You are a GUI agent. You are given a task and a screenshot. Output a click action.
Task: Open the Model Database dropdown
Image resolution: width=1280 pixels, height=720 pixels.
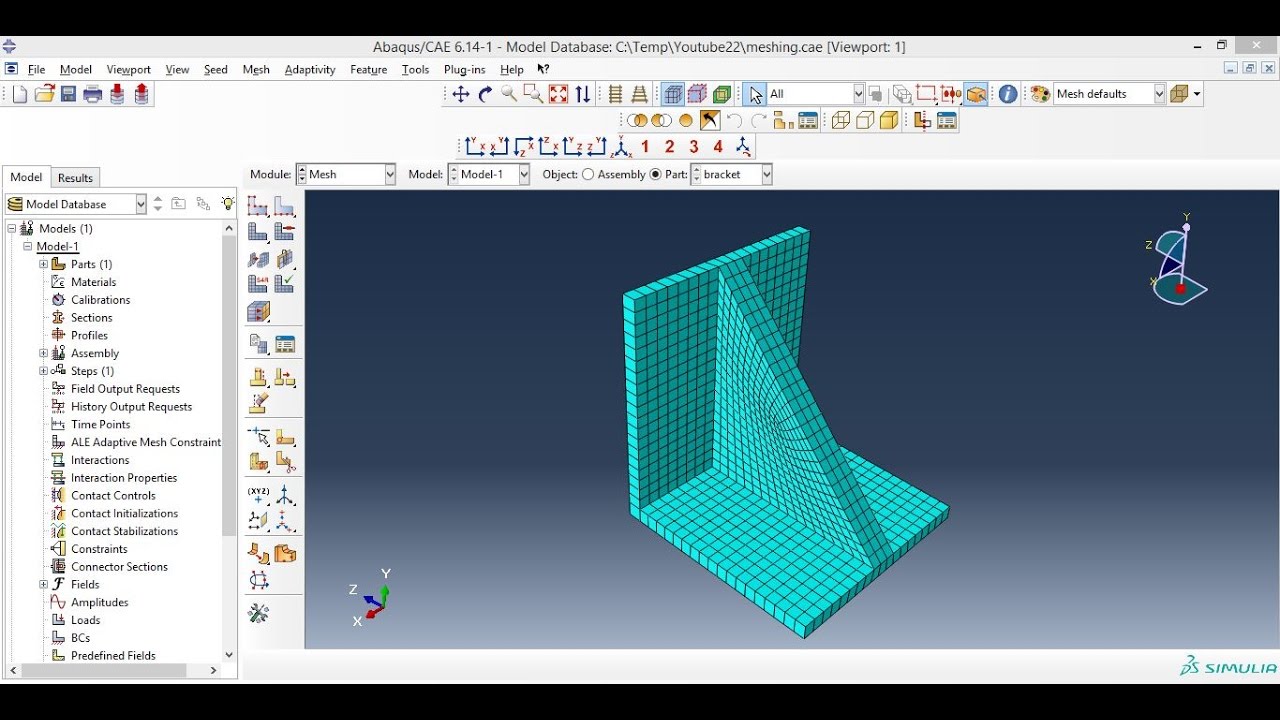[x=76, y=204]
